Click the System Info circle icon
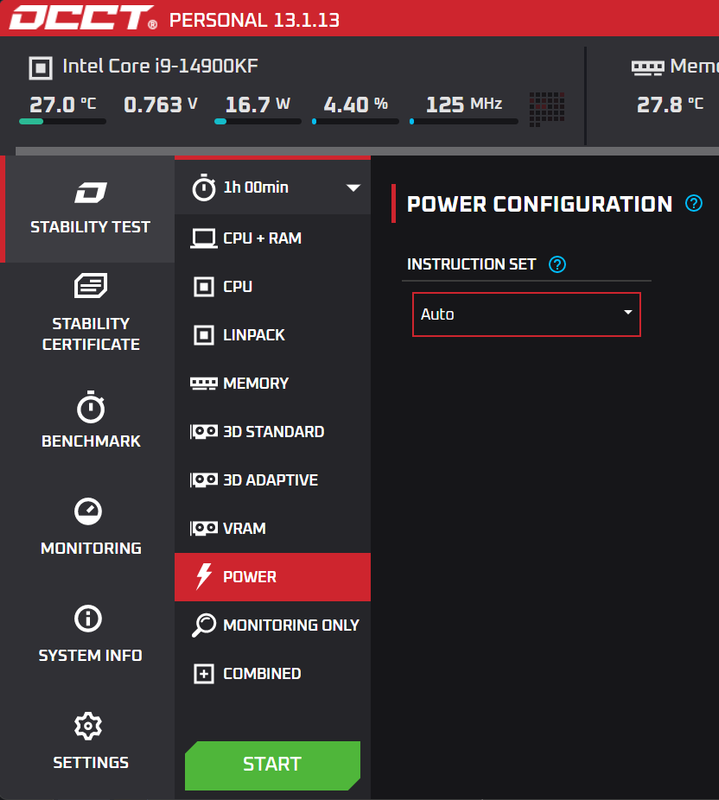719x800 pixels. [x=88, y=618]
